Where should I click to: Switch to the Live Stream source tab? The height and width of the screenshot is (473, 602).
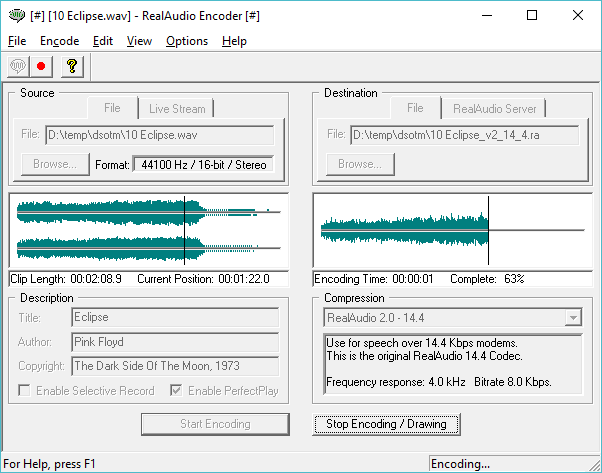[x=175, y=108]
